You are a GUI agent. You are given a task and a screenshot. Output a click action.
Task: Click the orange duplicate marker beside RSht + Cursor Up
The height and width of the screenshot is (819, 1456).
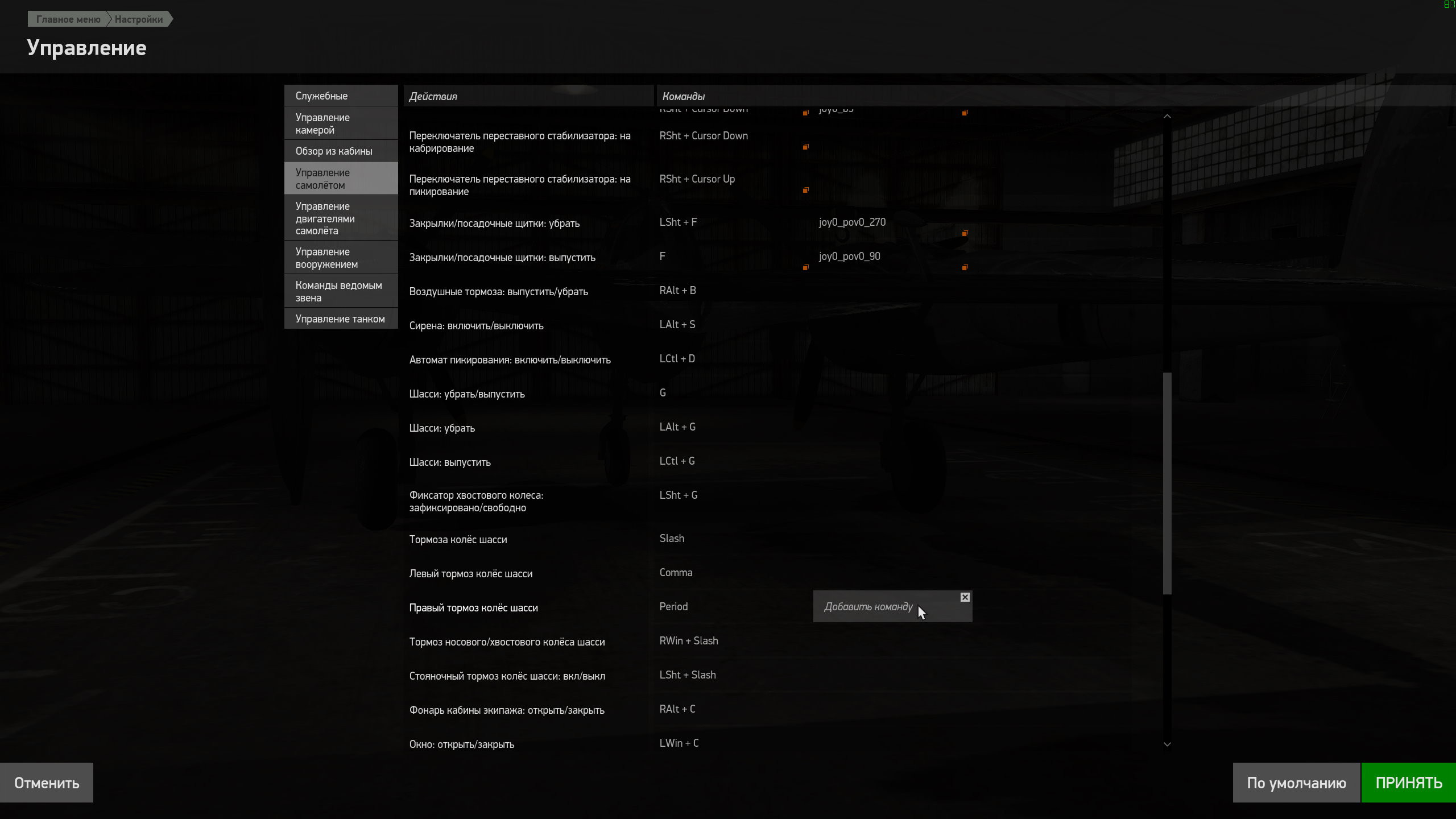[x=805, y=191]
